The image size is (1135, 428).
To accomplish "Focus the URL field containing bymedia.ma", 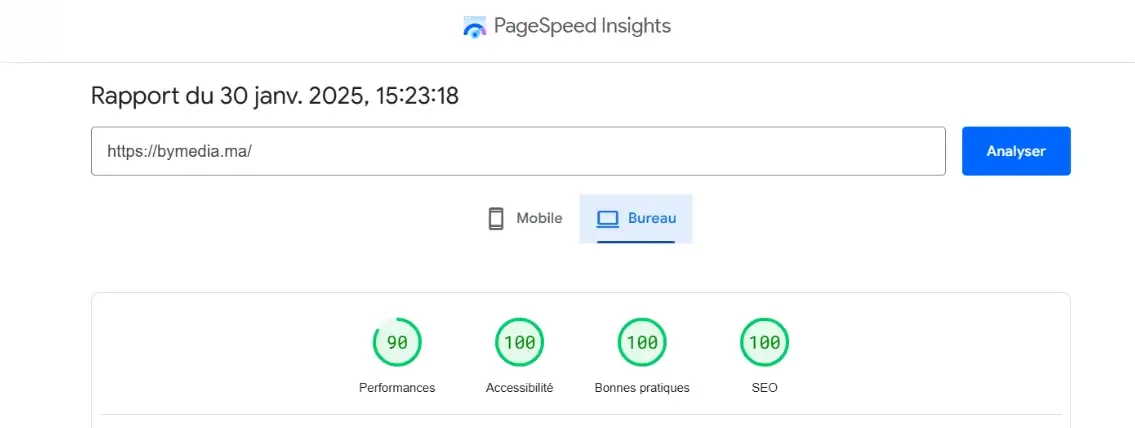I will point(518,151).
